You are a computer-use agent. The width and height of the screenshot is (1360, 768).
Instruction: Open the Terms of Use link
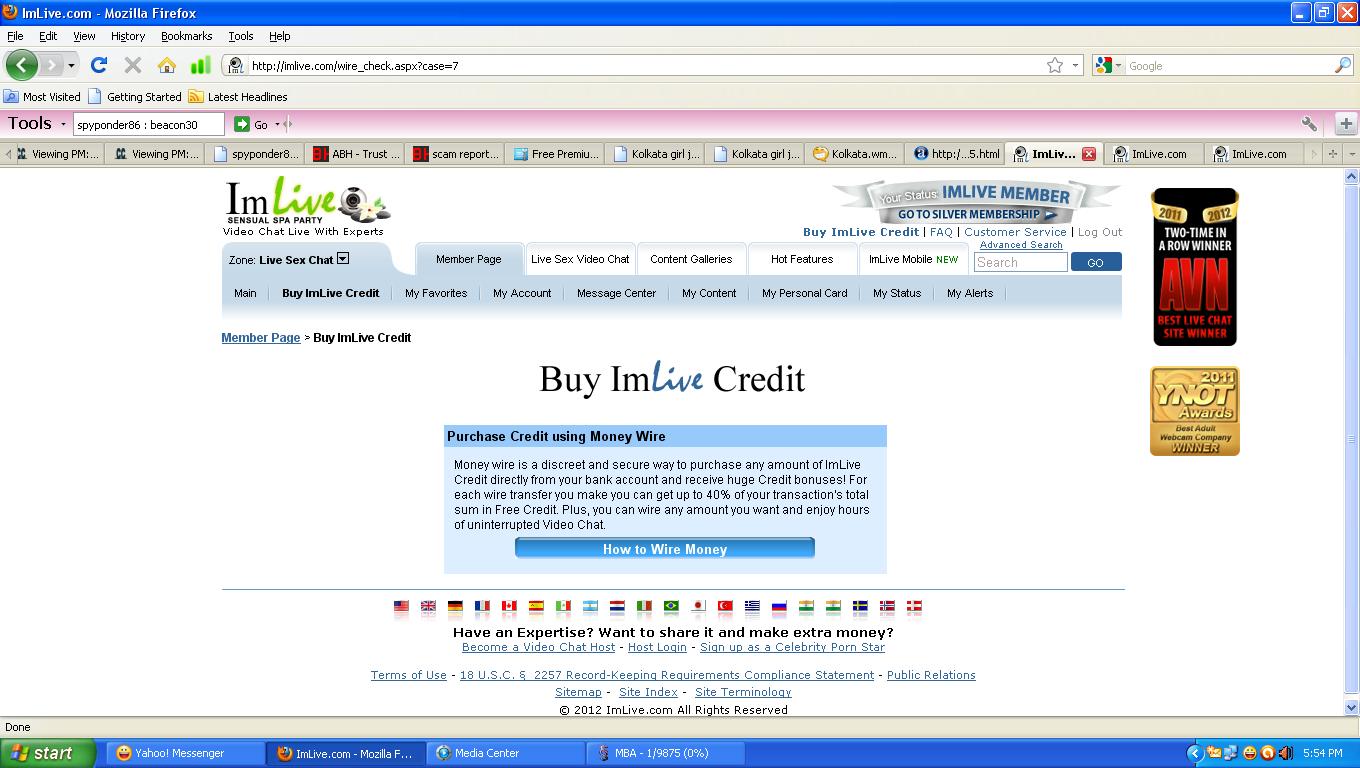409,675
